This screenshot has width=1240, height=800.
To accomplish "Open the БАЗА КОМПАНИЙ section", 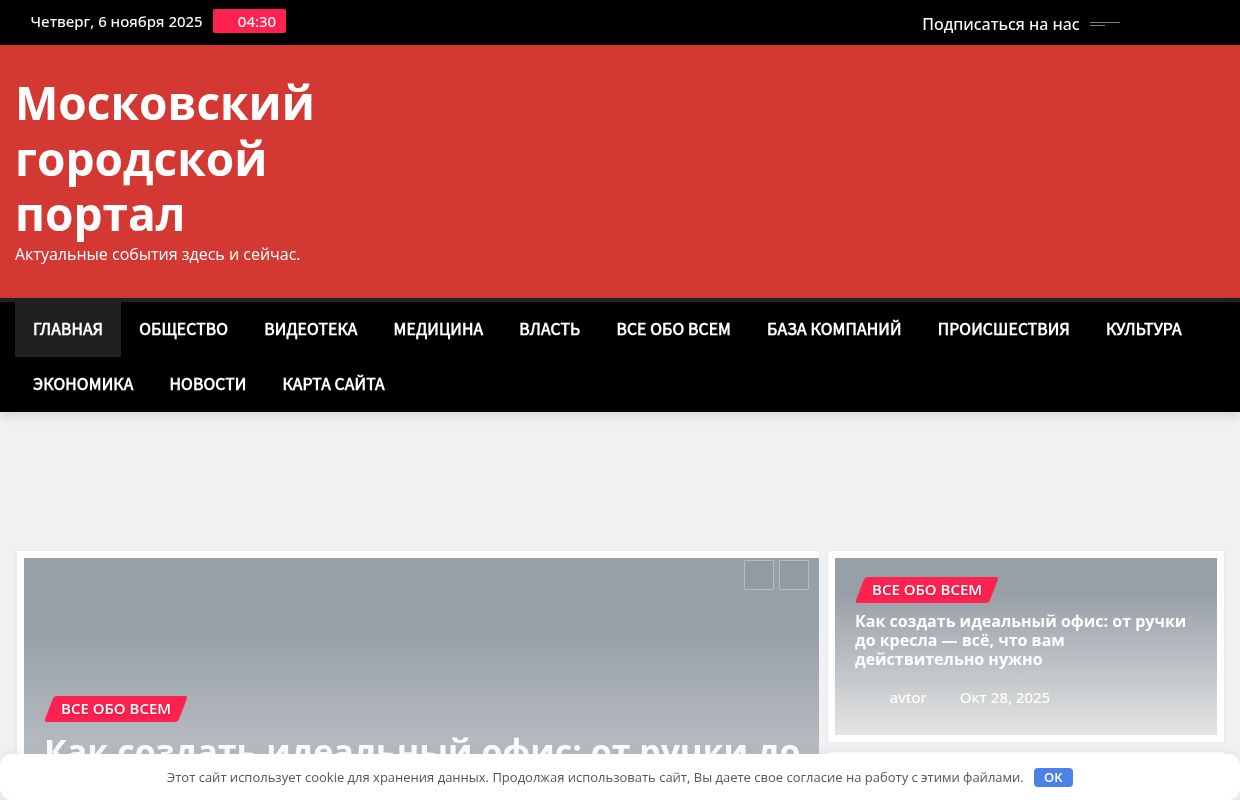I will click(x=833, y=329).
